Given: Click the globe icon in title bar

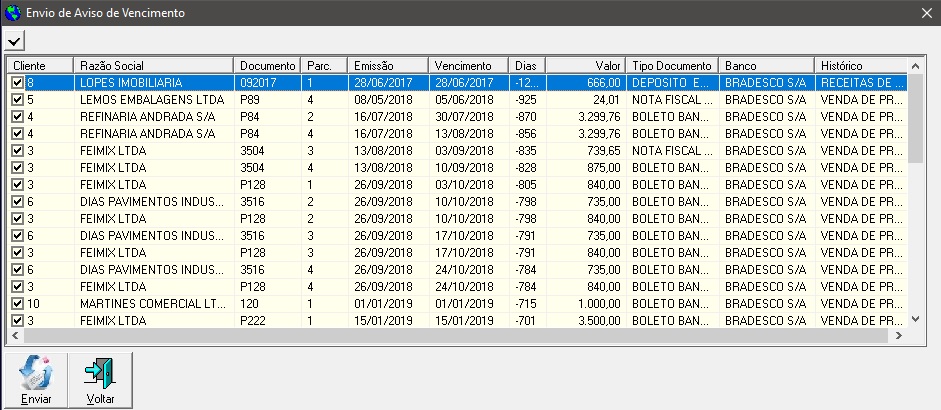Looking at the screenshot, I should pyautogui.click(x=11, y=12).
